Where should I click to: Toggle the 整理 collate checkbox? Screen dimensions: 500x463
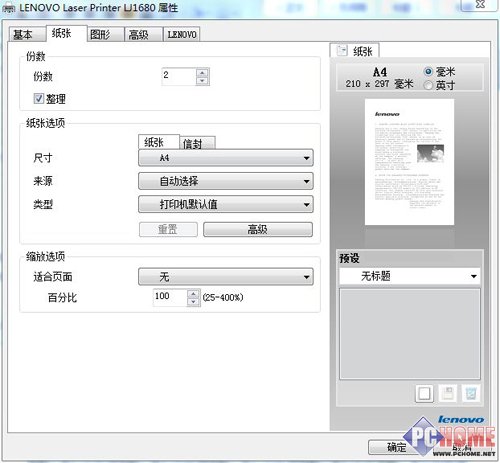[39, 98]
